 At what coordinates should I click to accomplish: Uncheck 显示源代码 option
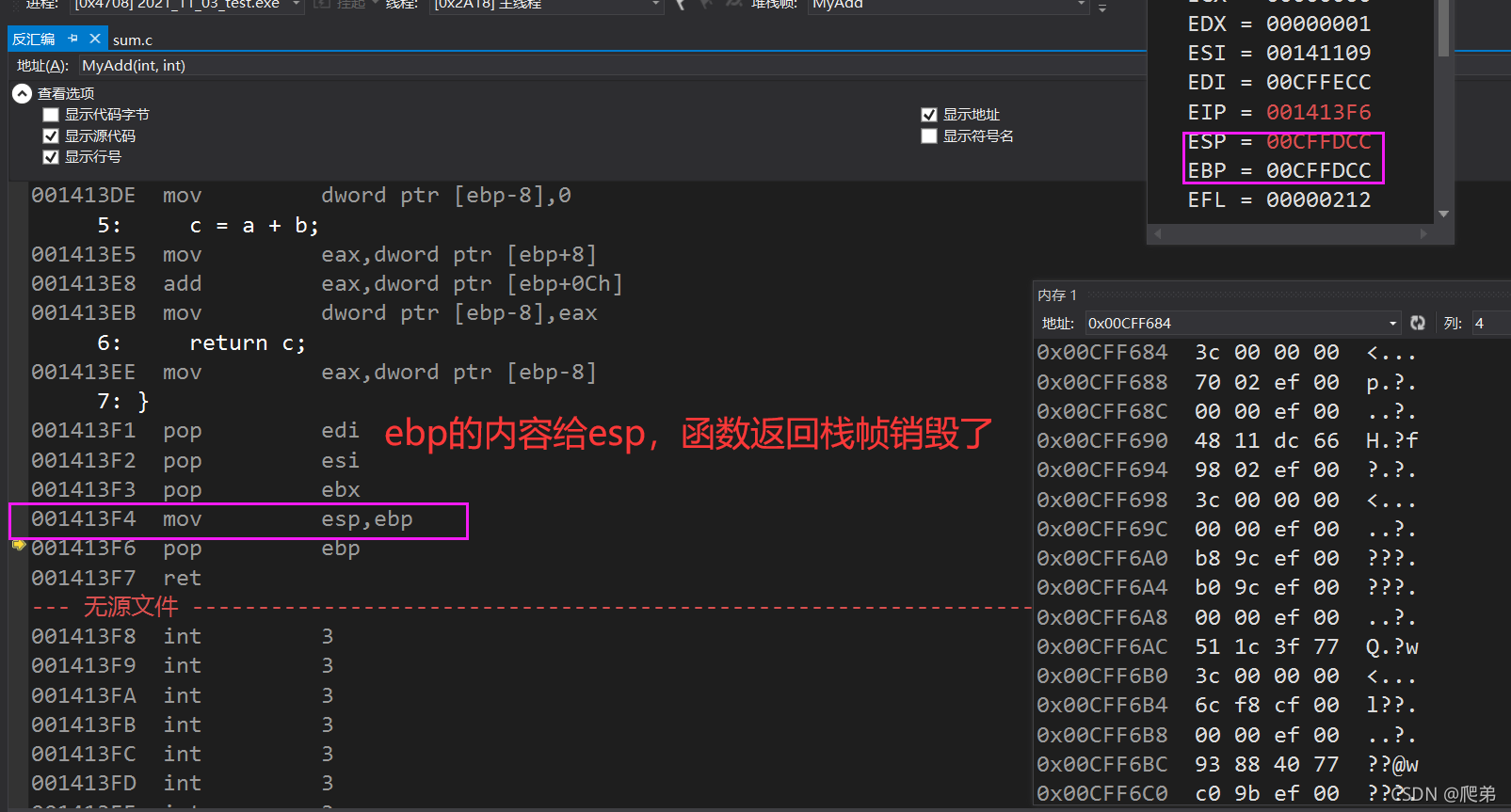click(51, 136)
